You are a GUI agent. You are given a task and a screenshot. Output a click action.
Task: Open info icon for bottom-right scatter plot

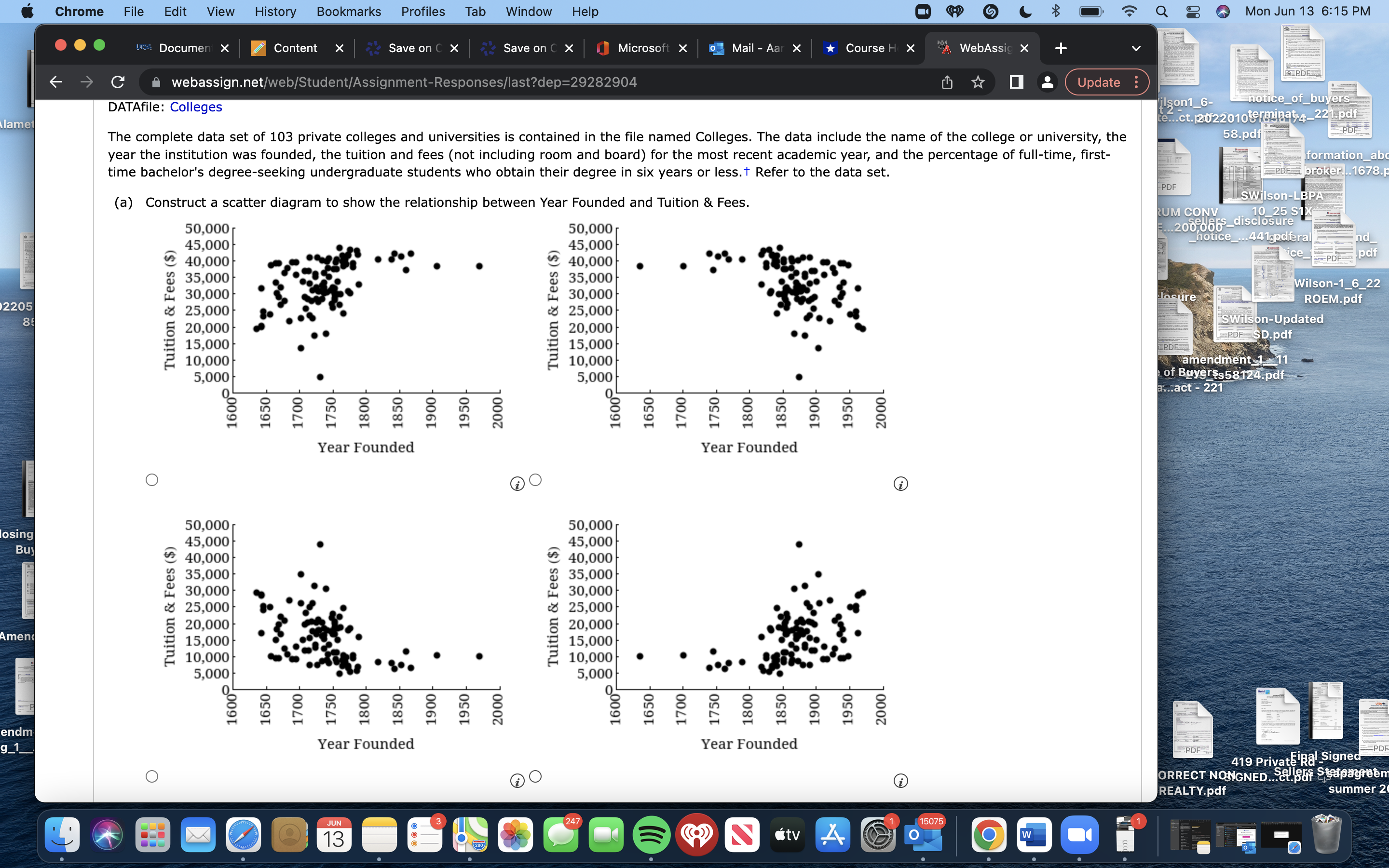pos(900,781)
